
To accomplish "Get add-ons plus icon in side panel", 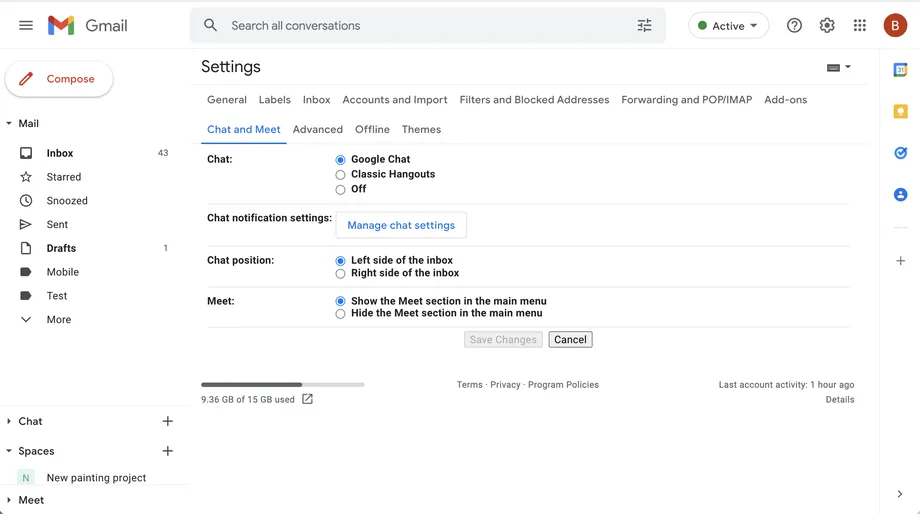I will [900, 261].
